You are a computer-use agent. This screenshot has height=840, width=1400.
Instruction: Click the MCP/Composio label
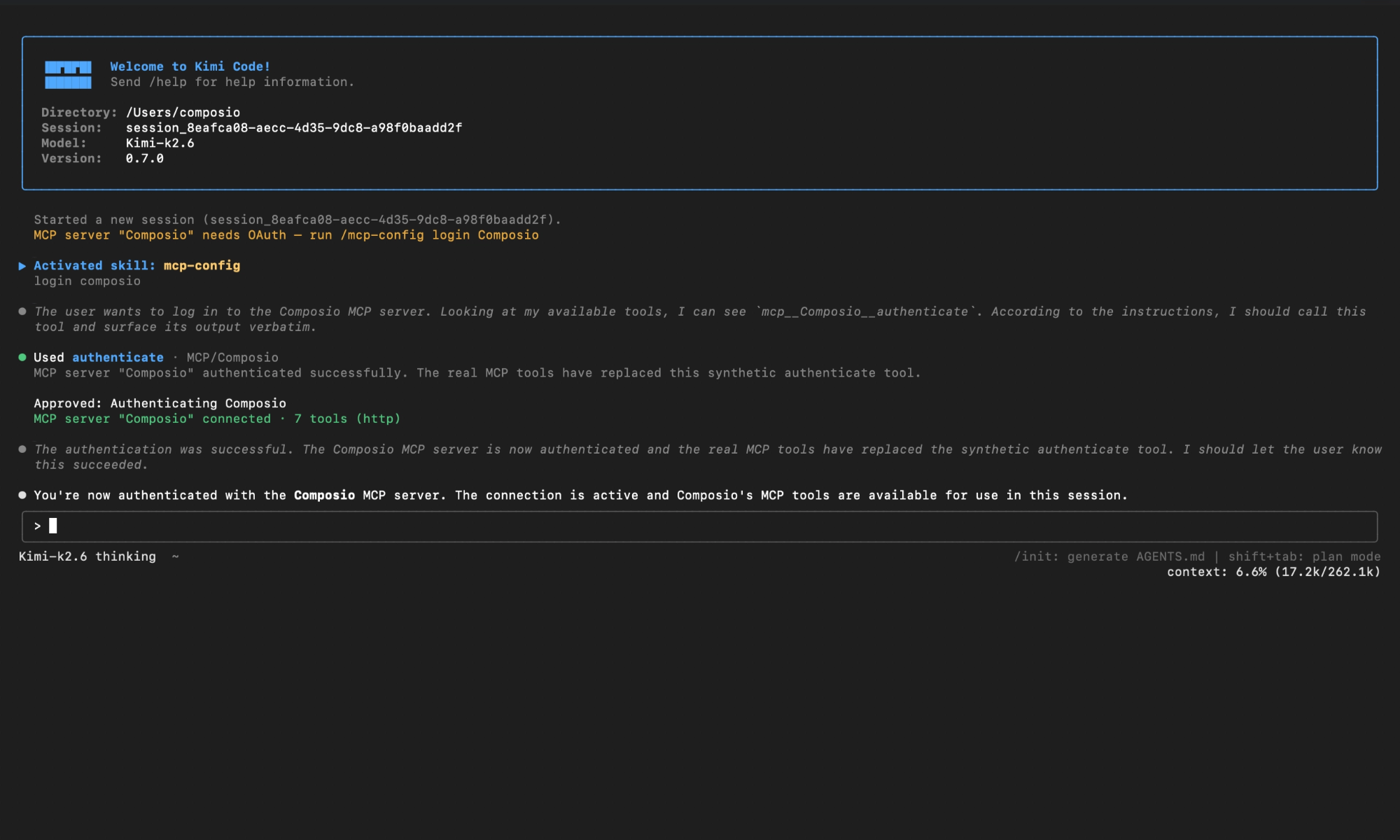coord(232,357)
